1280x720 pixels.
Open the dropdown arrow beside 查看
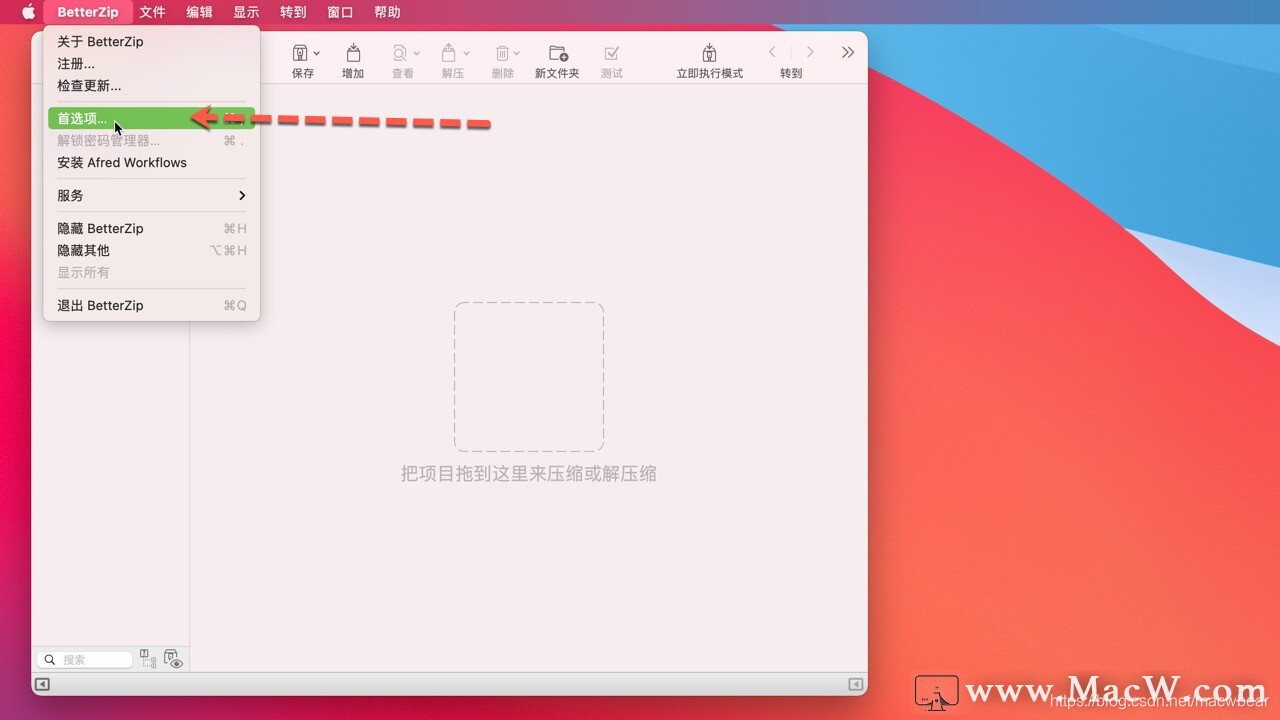[417, 53]
